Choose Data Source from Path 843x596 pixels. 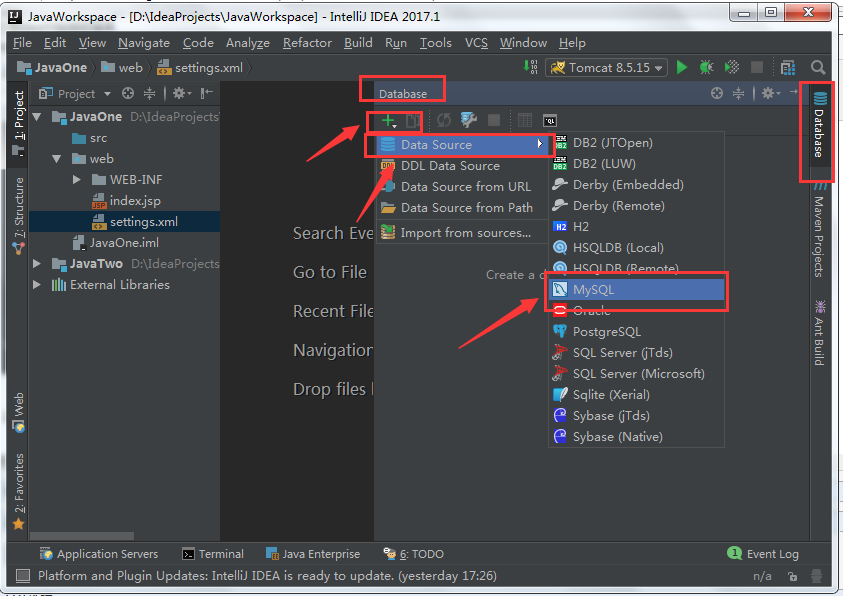click(462, 207)
